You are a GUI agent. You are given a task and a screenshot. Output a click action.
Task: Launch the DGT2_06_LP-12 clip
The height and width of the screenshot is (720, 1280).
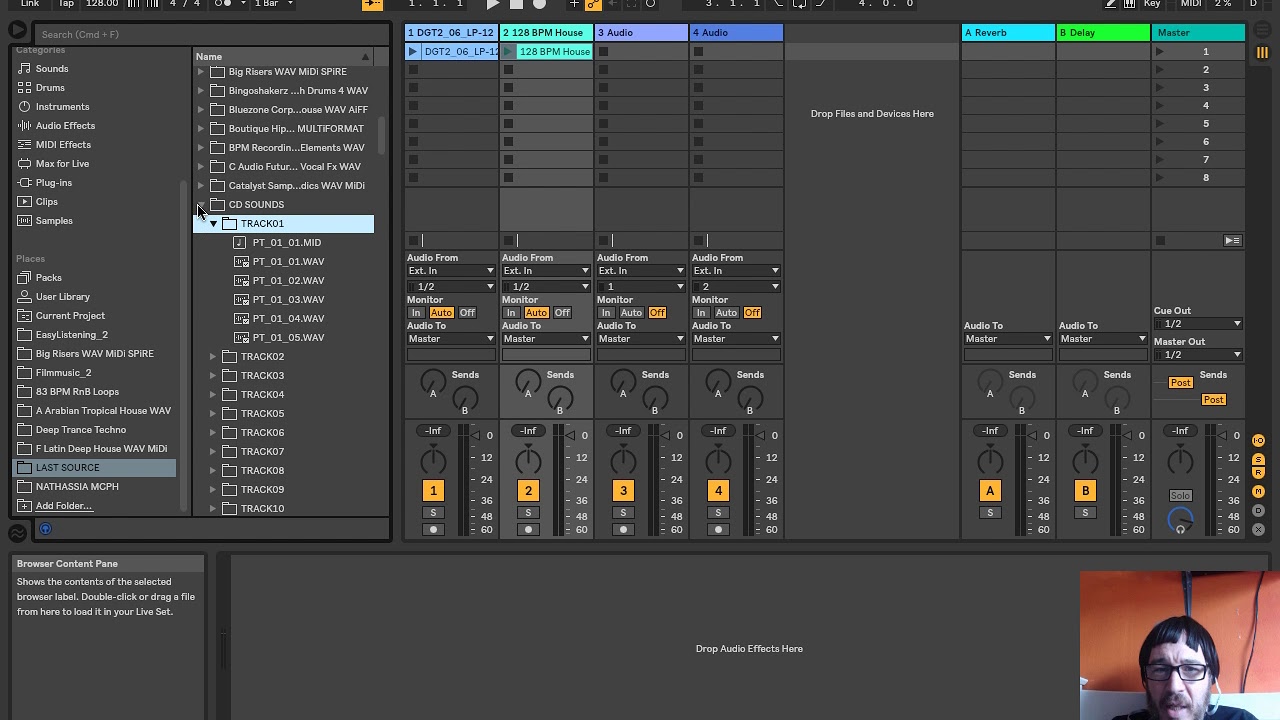coord(412,51)
